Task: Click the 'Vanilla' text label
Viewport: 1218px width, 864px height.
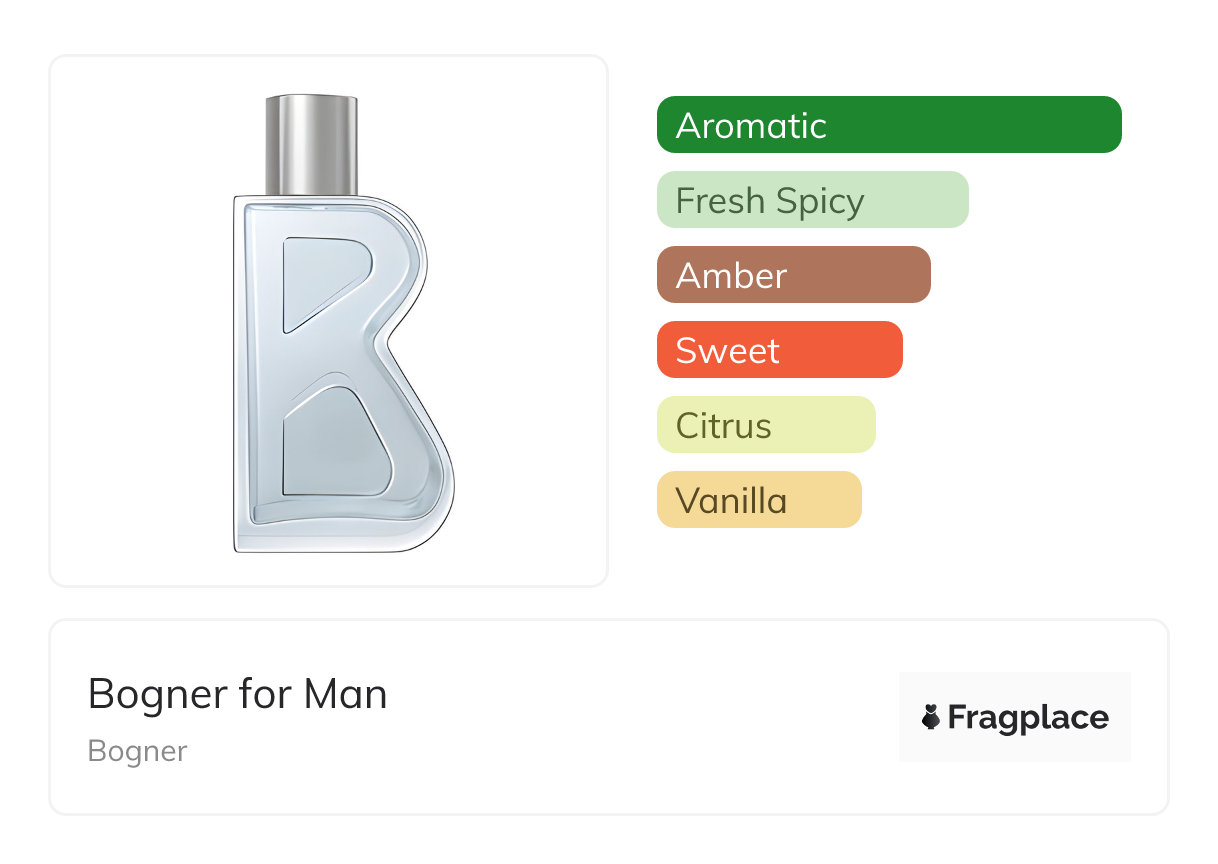Action: (731, 500)
